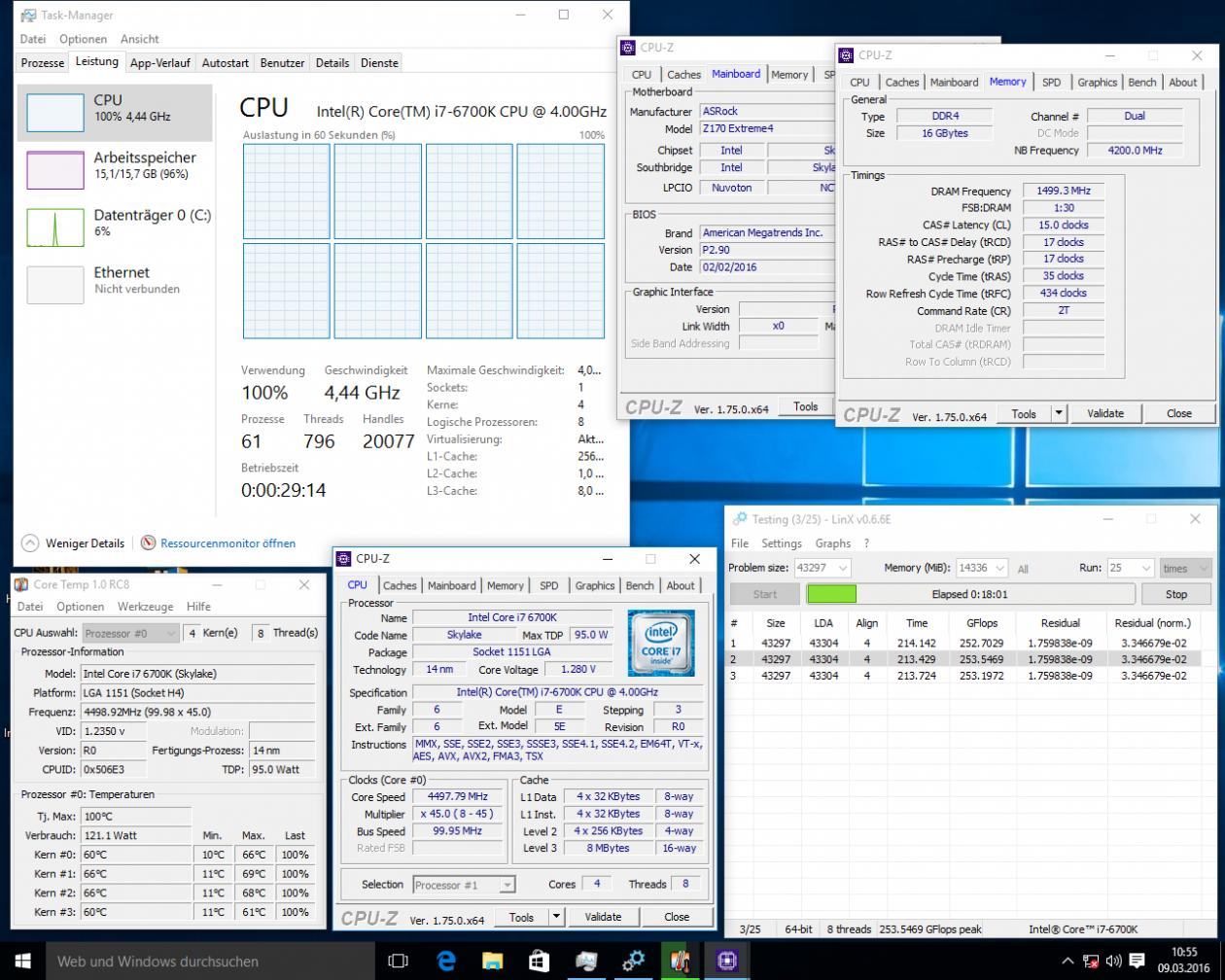Screen dimensions: 1225x980
Task: Open LinX help question mark menu
Action: [866, 543]
